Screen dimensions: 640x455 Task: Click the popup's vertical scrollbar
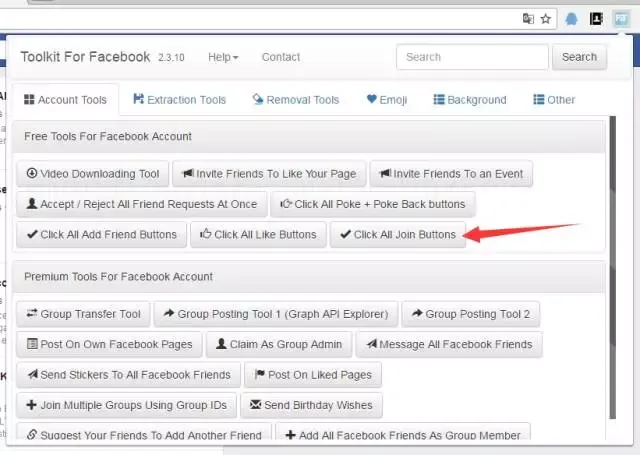612,268
